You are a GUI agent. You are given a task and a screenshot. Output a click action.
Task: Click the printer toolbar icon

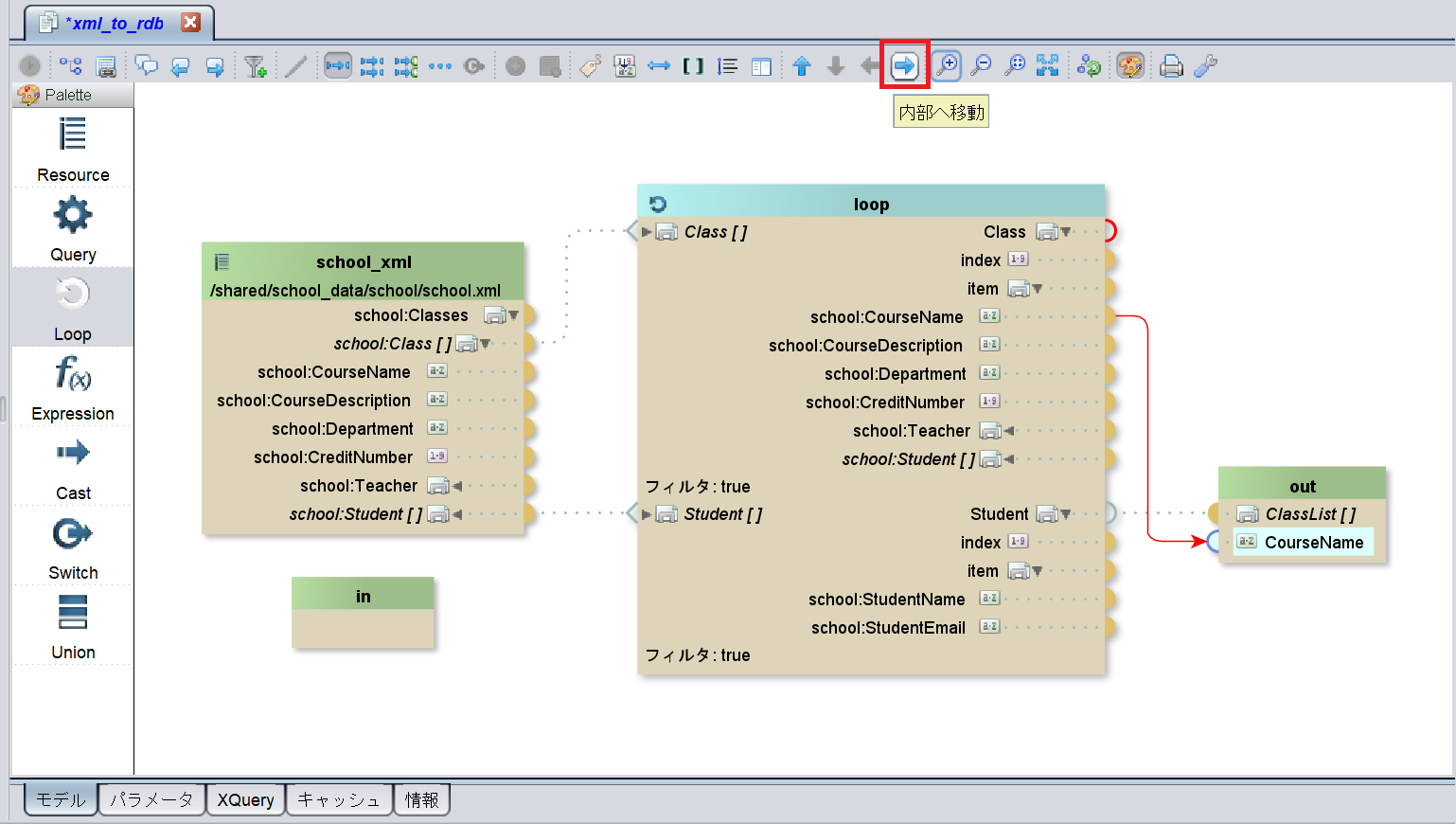1171,65
